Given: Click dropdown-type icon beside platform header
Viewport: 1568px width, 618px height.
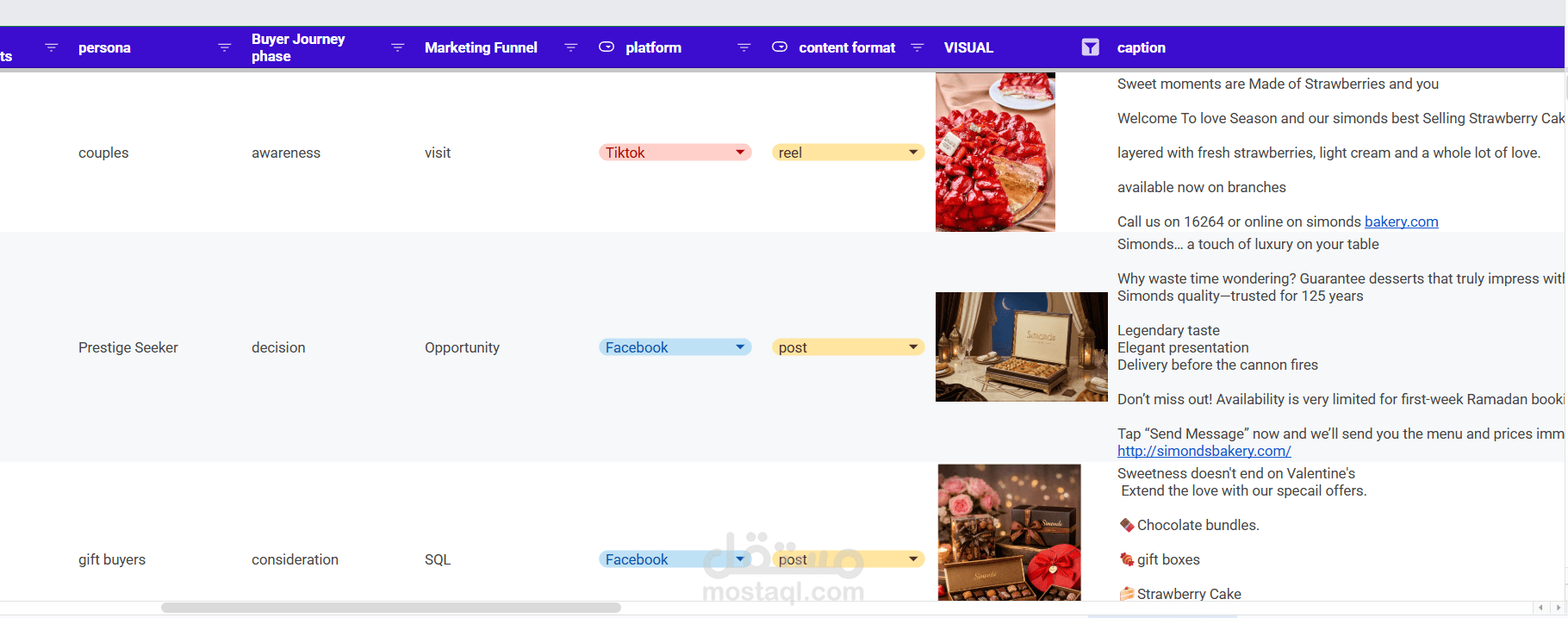Looking at the screenshot, I should coord(607,47).
